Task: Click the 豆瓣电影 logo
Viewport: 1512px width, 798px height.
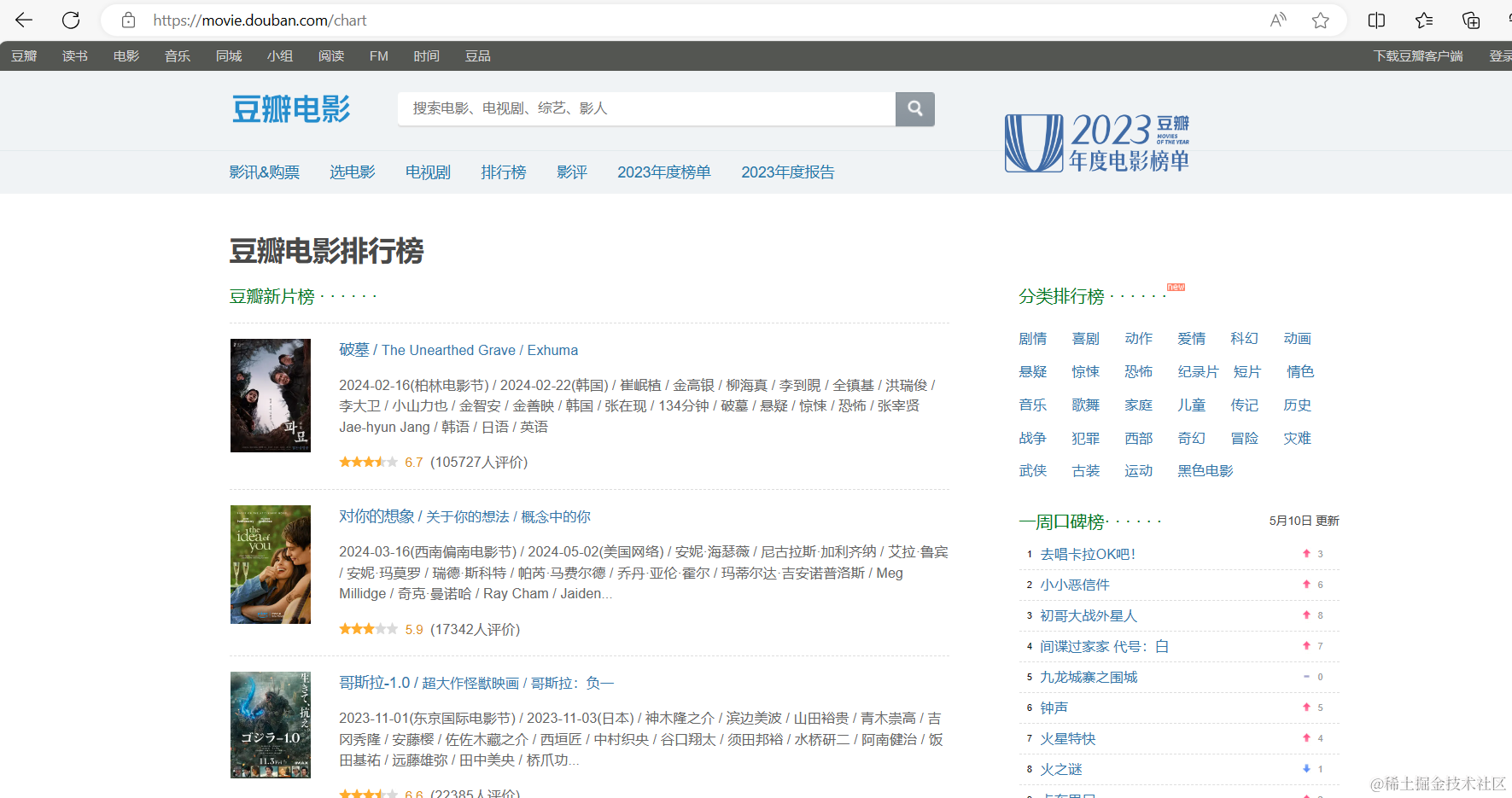Action: [x=291, y=109]
